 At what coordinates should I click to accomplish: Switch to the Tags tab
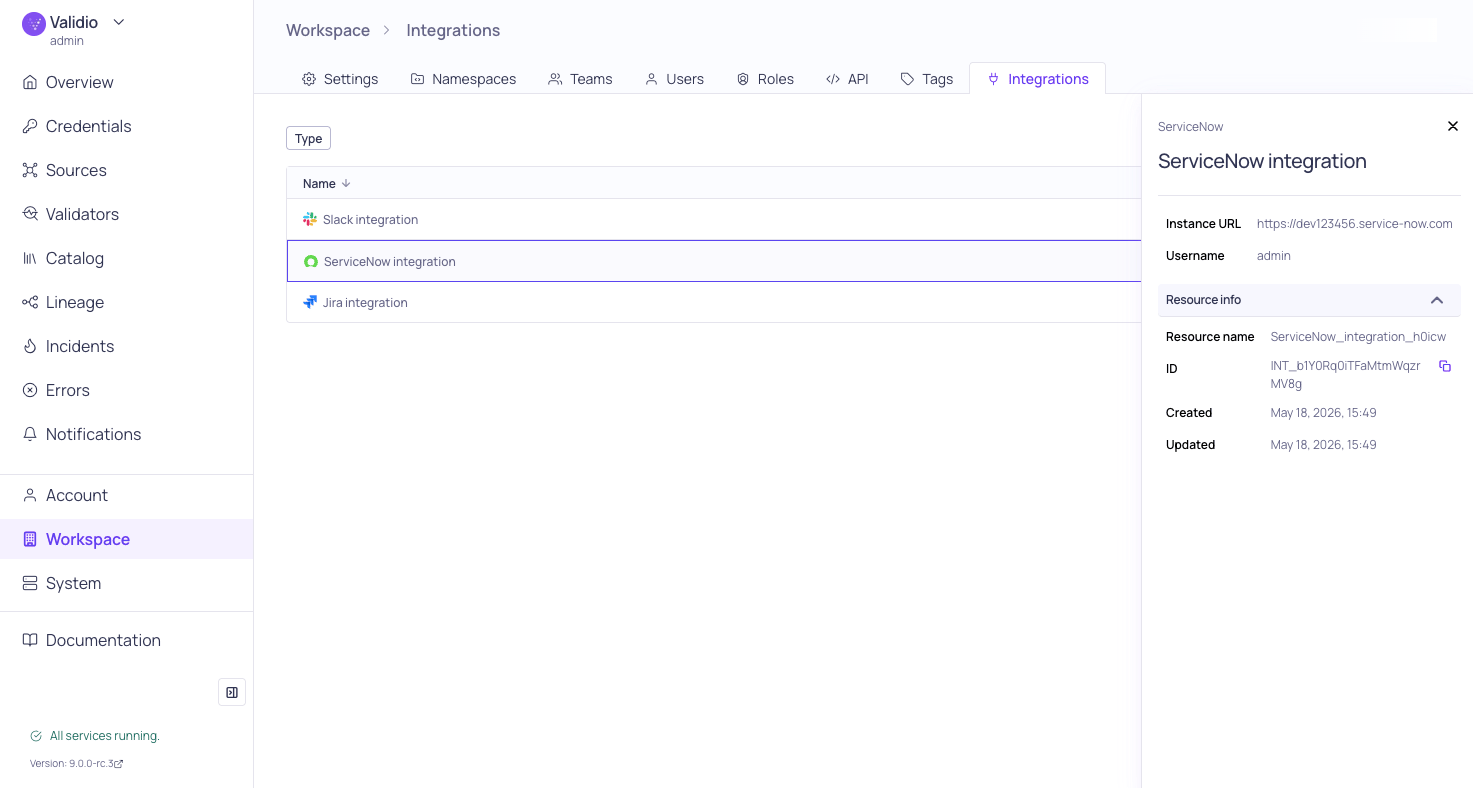pos(927,79)
